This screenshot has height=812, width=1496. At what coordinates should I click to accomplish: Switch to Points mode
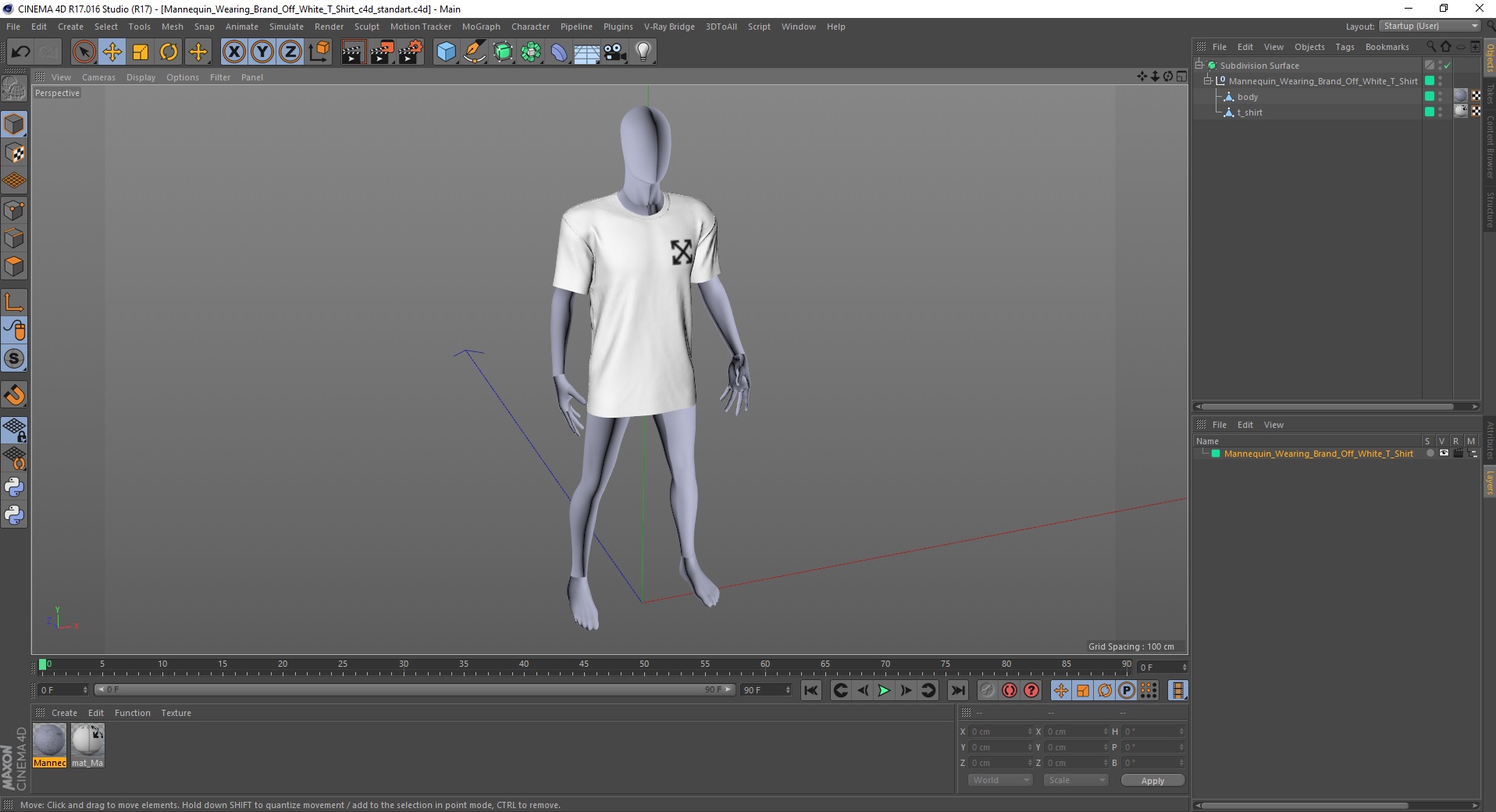pos(14,210)
